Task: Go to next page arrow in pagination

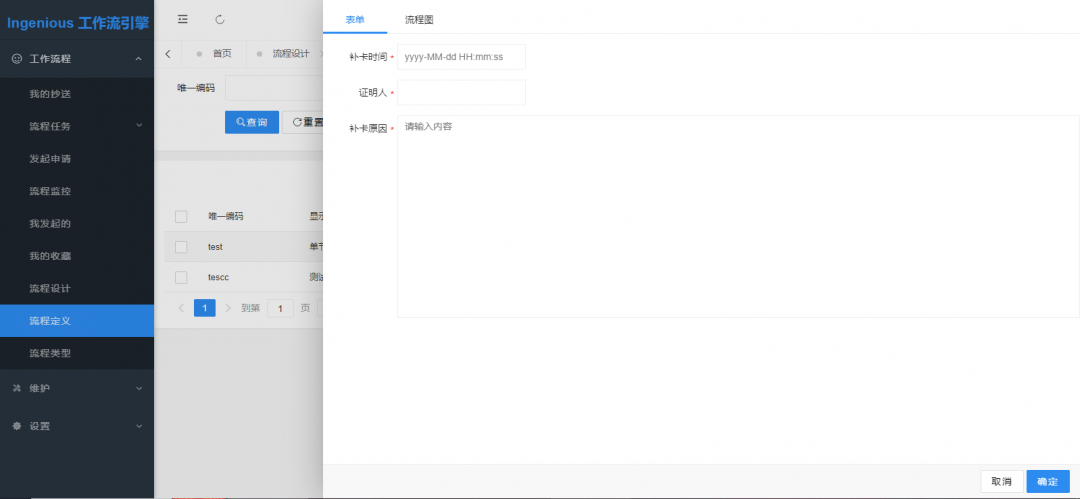Action: click(228, 307)
